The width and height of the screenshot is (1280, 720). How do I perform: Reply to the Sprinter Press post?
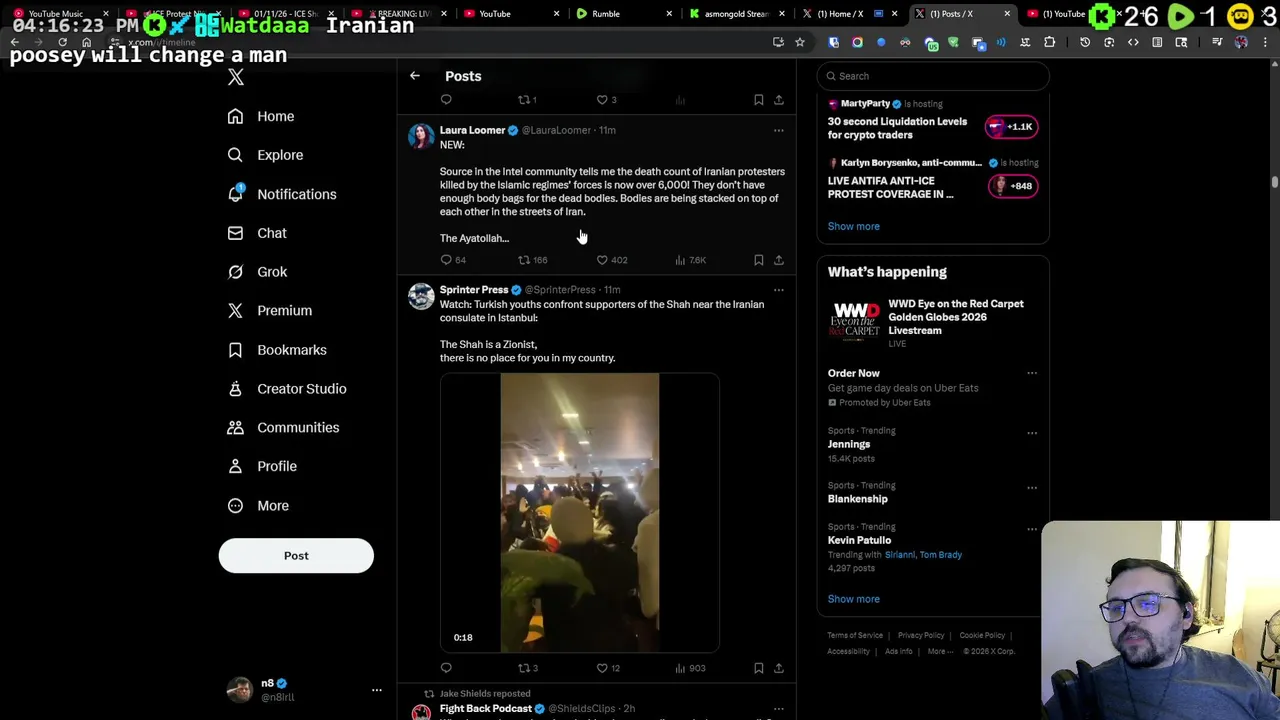click(446, 668)
